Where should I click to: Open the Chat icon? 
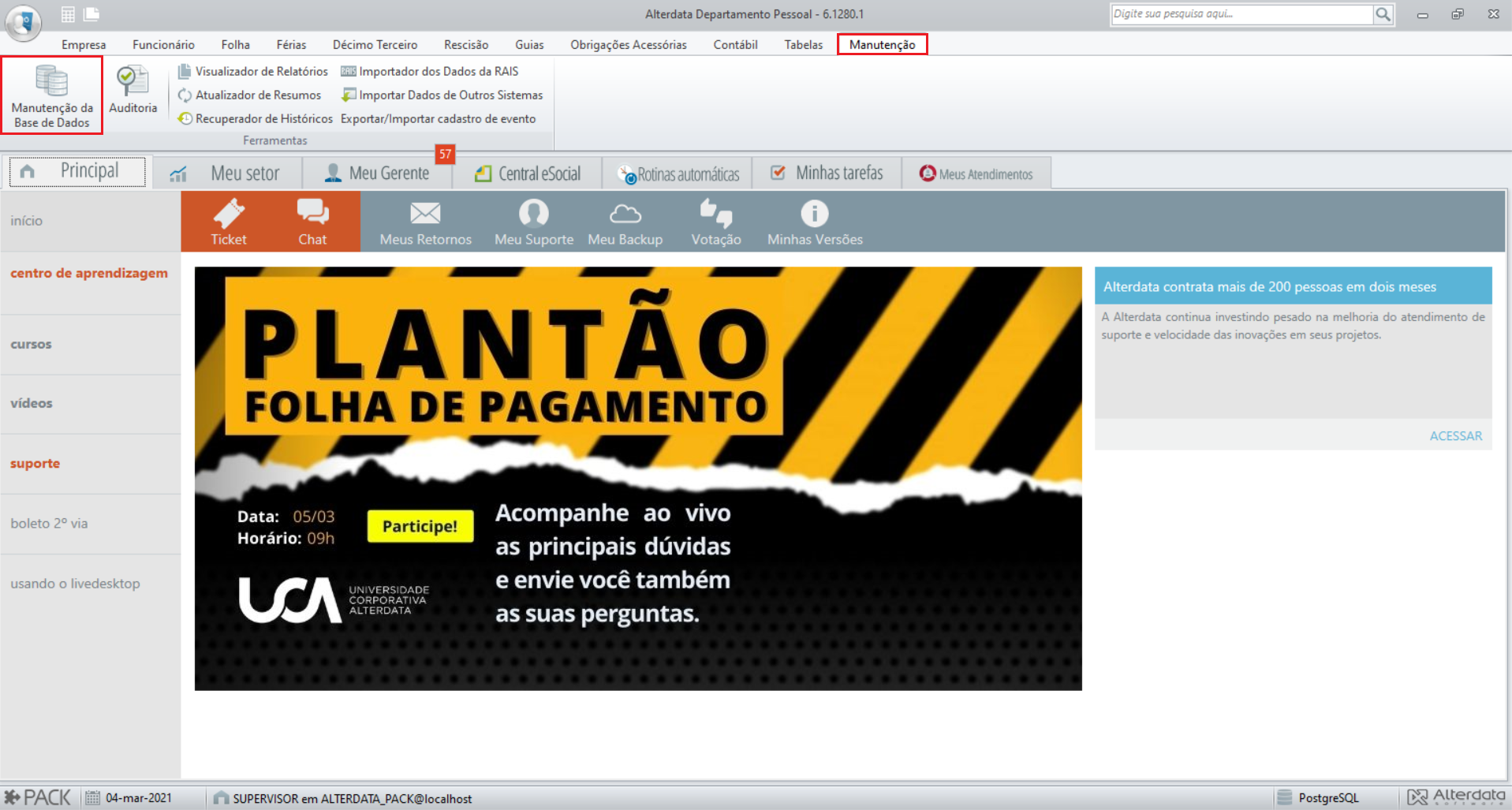coord(312,222)
